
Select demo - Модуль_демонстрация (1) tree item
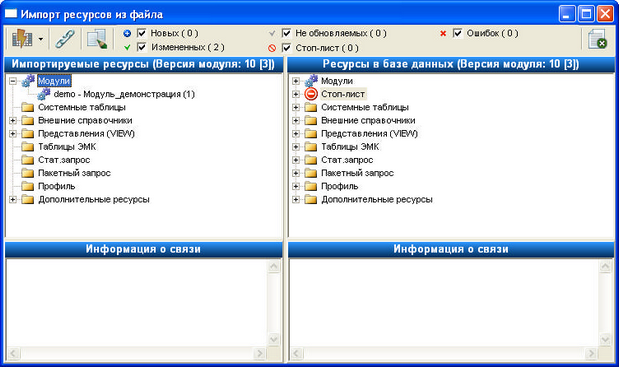124,94
